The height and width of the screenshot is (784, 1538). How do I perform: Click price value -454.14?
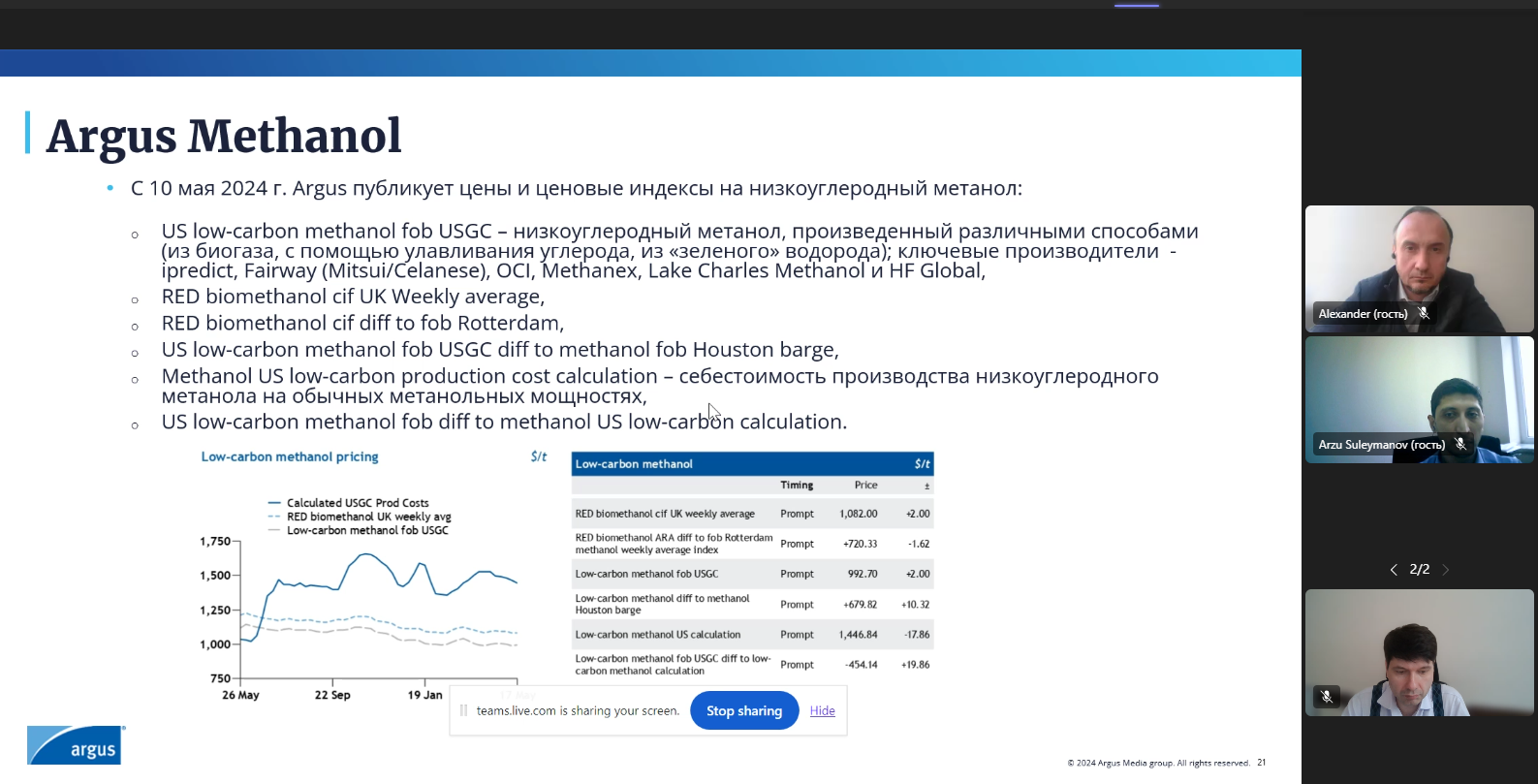coord(861,665)
